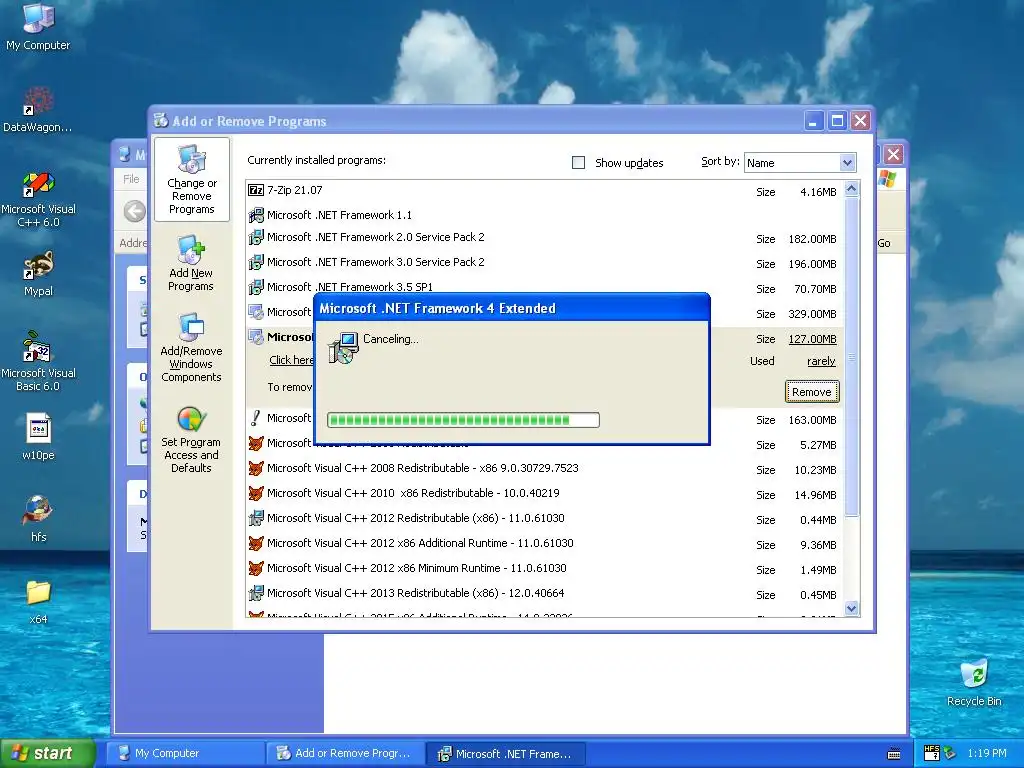Switch to My Computer taskbar button
This screenshot has height=768, width=1024.
[x=185, y=753]
